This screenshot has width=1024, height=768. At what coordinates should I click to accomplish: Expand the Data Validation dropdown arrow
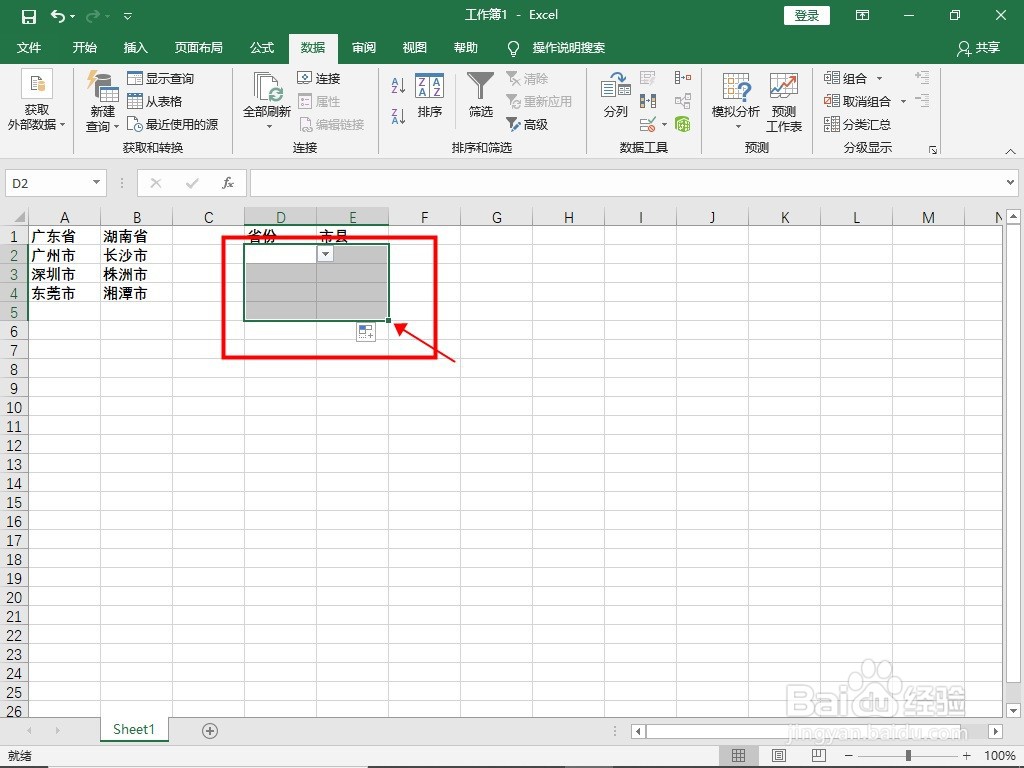coord(664,124)
